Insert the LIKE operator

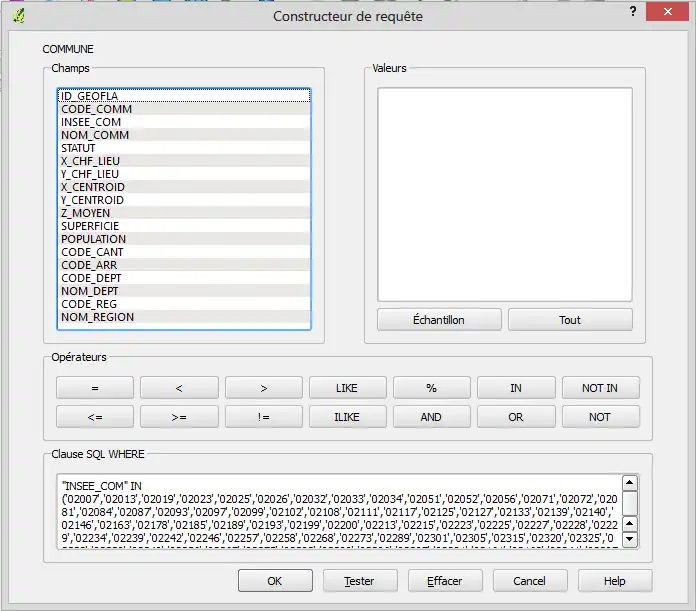coord(347,388)
